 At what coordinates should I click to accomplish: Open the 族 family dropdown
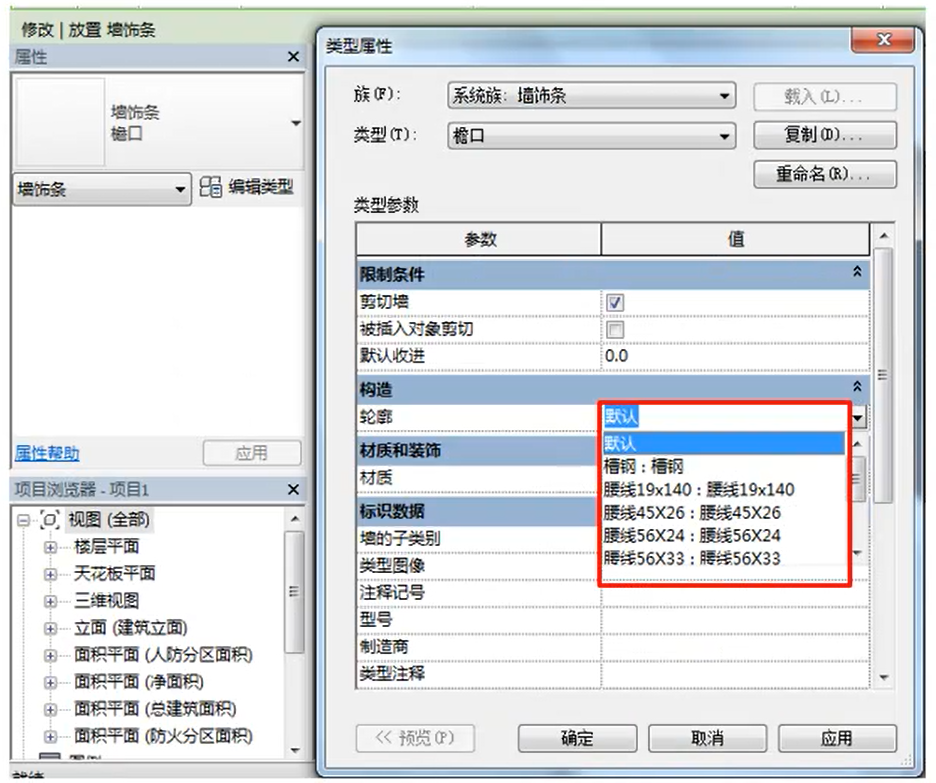tap(591, 97)
